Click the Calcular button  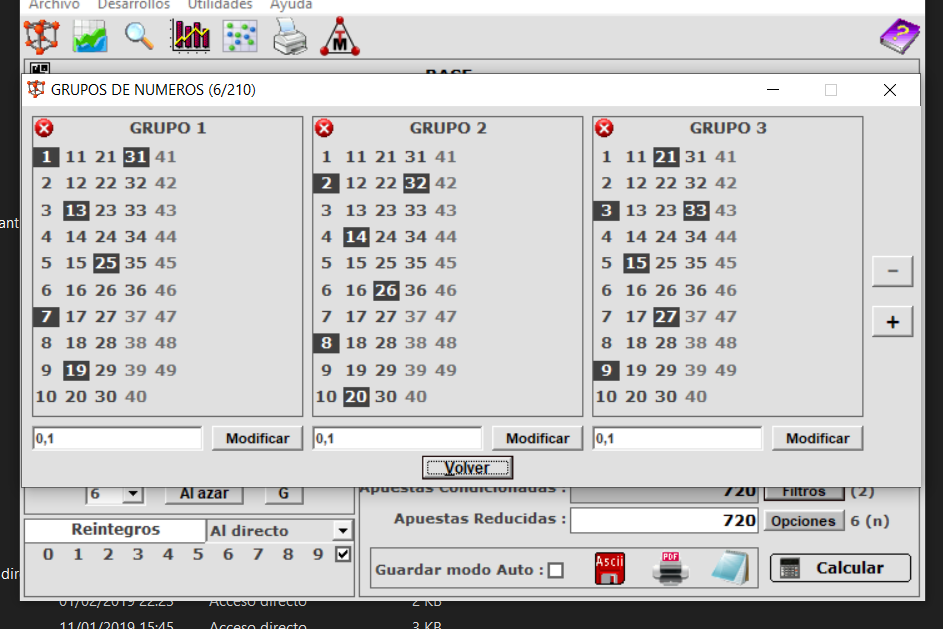coord(840,568)
